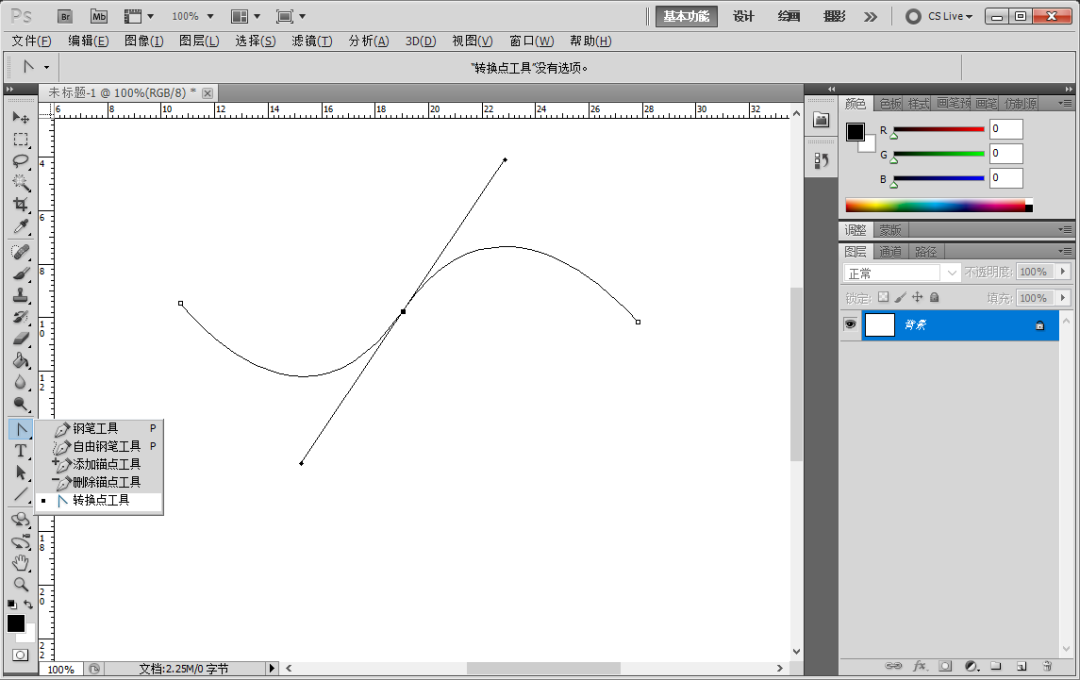Click the add layer style fx icon

click(920, 666)
